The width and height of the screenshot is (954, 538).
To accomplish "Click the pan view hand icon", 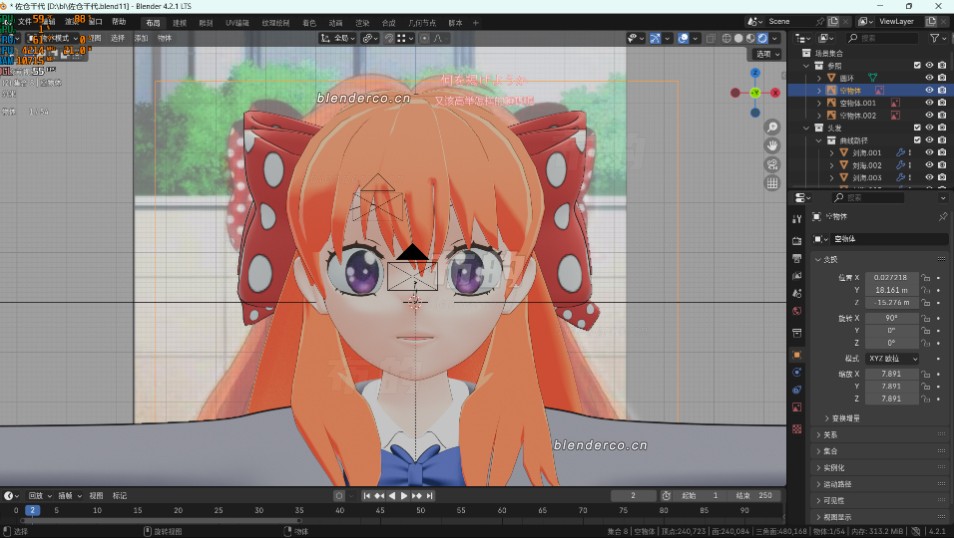I will (x=772, y=146).
